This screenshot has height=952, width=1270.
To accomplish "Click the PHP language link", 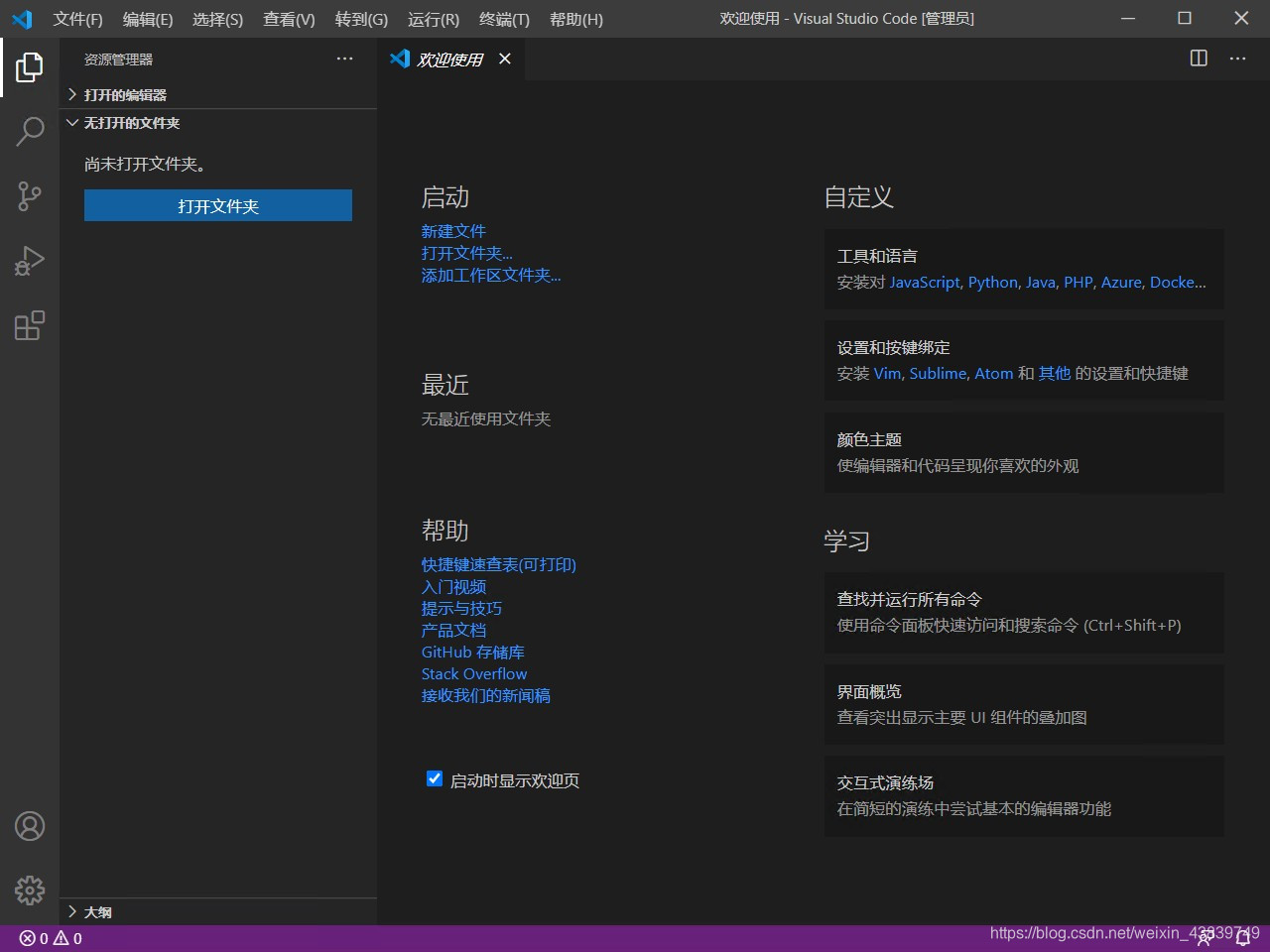I will (x=1079, y=282).
